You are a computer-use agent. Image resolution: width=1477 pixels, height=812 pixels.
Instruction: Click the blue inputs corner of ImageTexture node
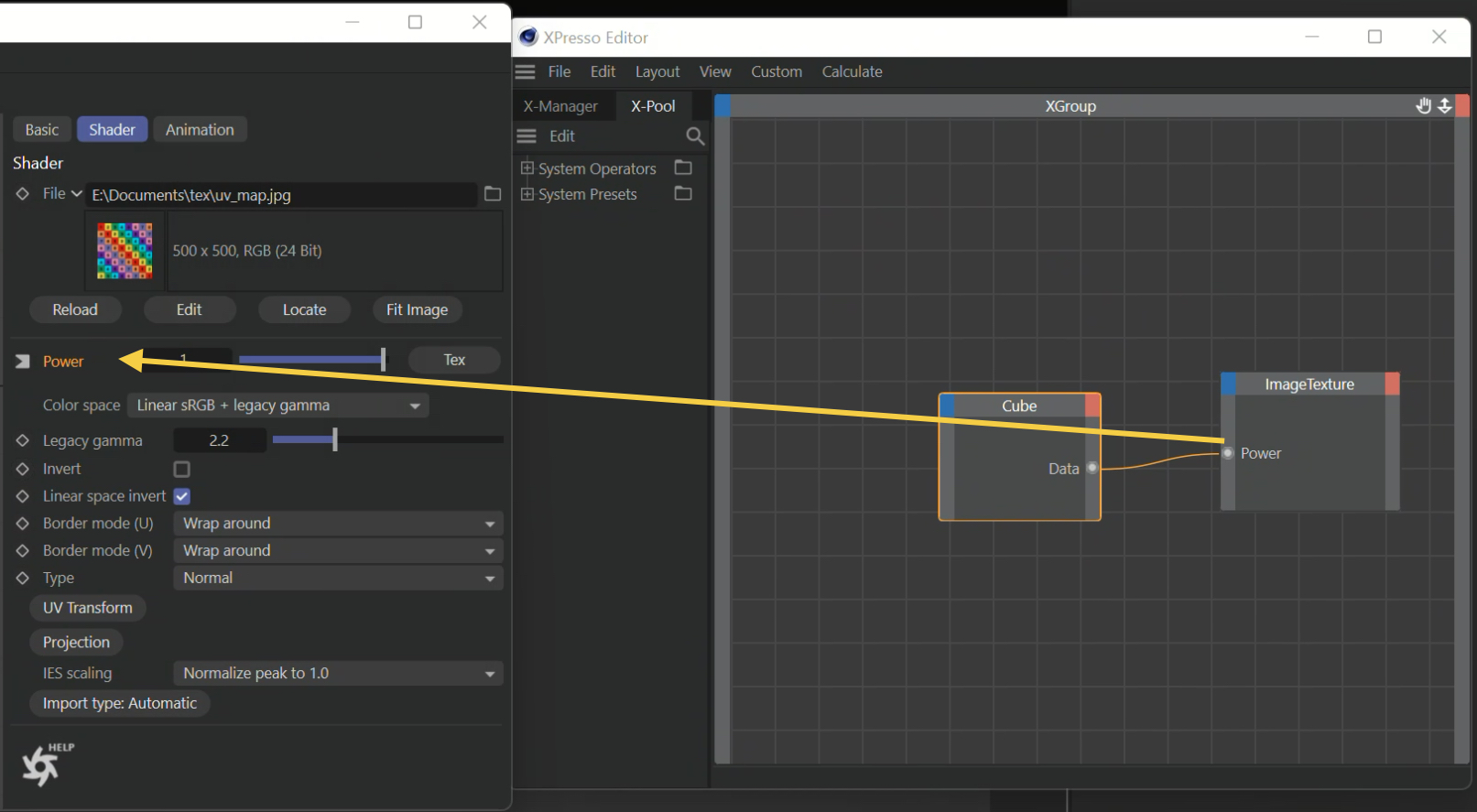pyautogui.click(x=1229, y=384)
